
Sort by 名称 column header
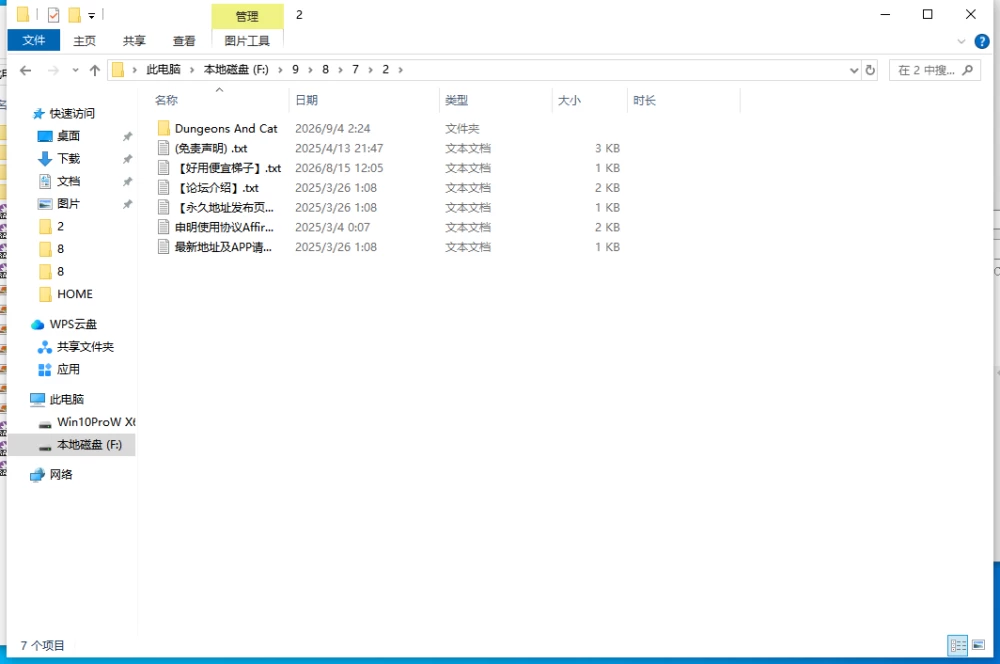tap(166, 100)
